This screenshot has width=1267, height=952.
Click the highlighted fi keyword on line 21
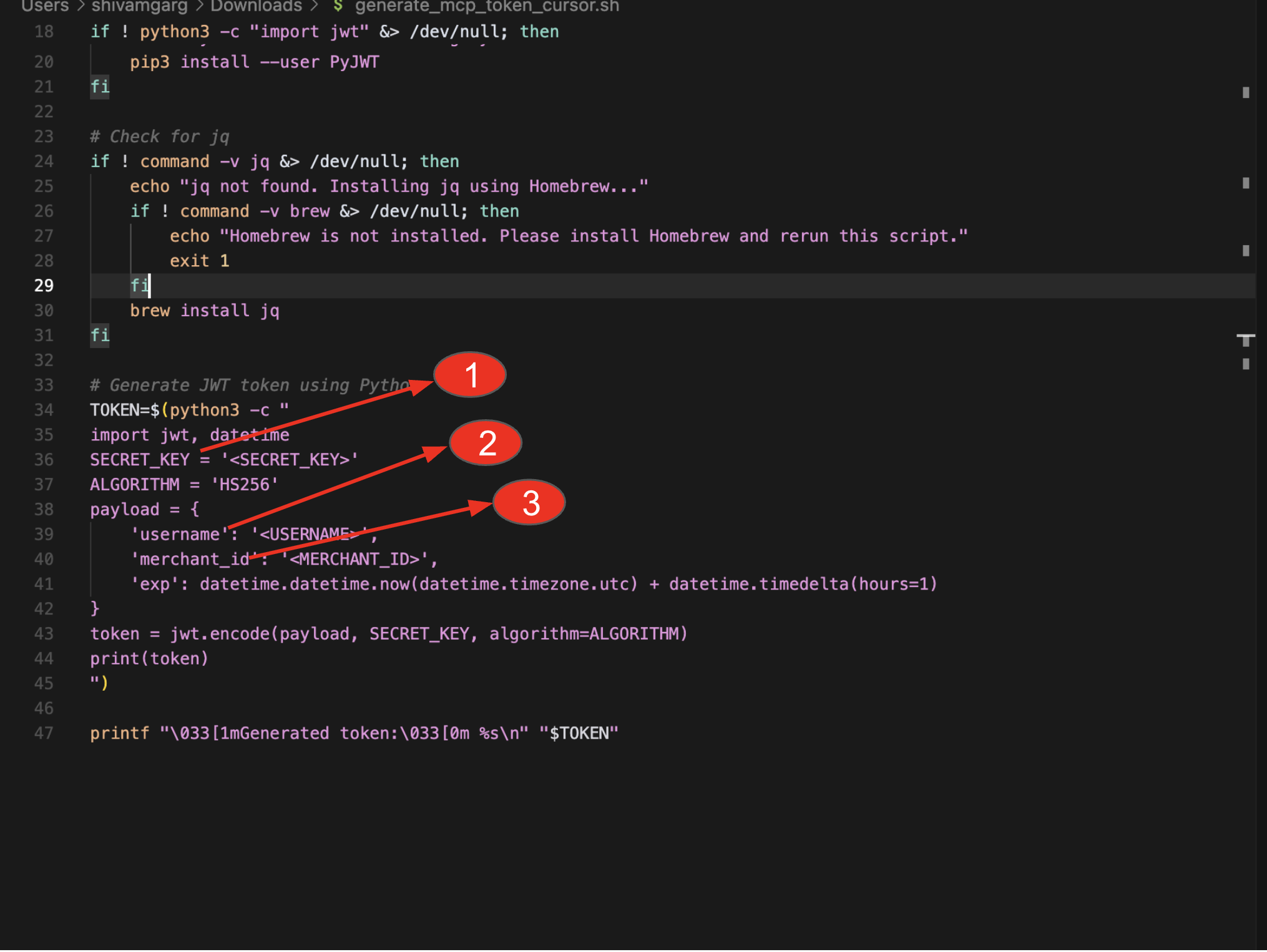(100, 86)
